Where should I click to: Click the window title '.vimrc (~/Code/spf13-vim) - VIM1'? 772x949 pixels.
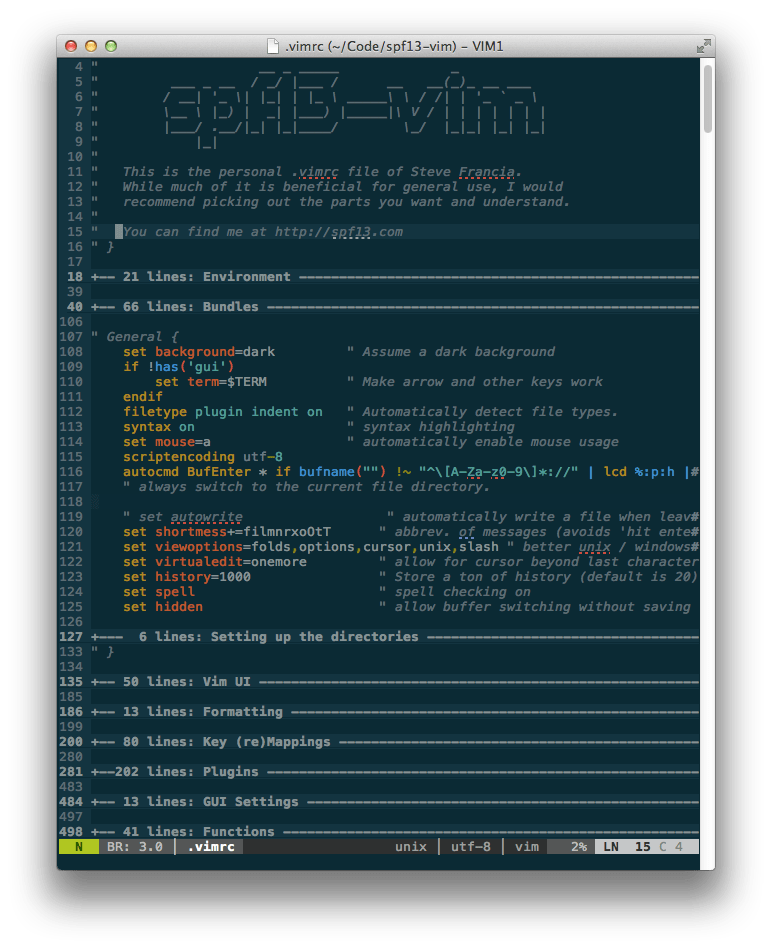(394, 46)
